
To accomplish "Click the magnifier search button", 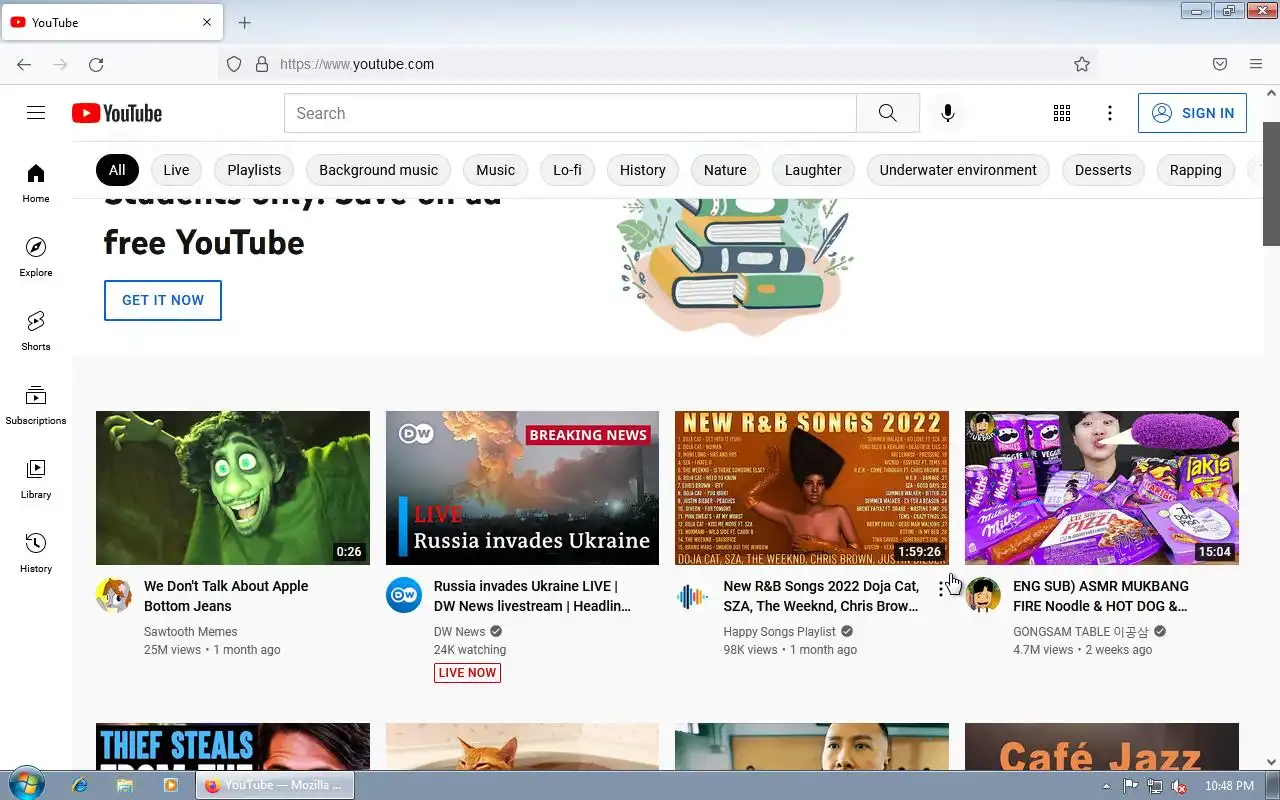I will tap(888, 113).
